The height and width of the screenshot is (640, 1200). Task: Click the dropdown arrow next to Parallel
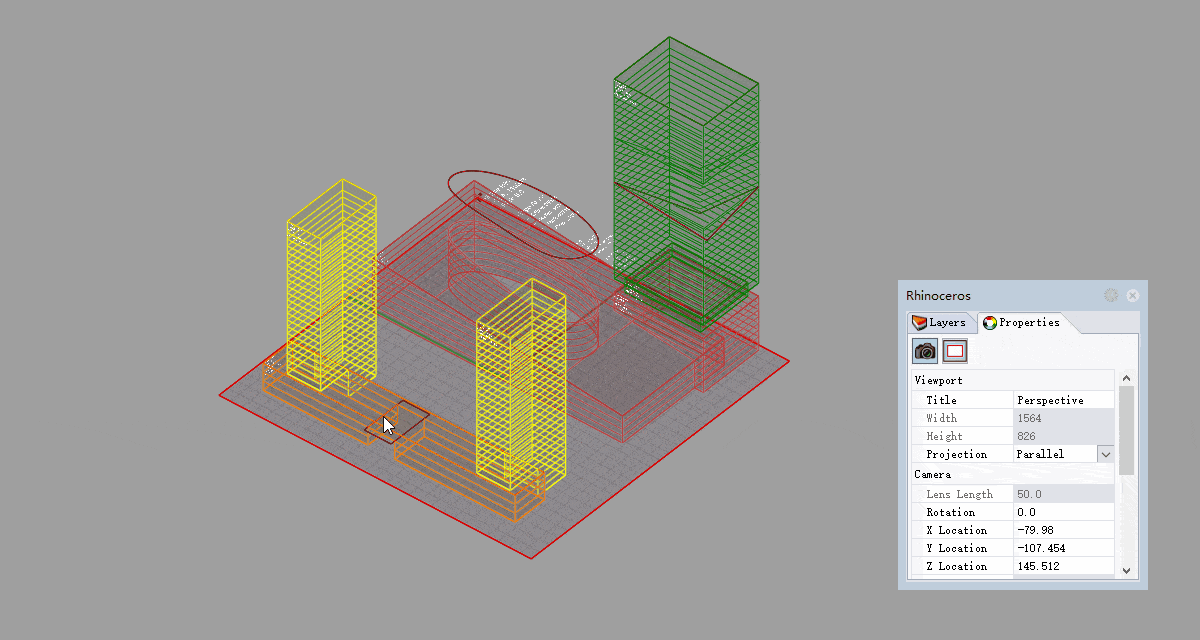[x=1106, y=453]
